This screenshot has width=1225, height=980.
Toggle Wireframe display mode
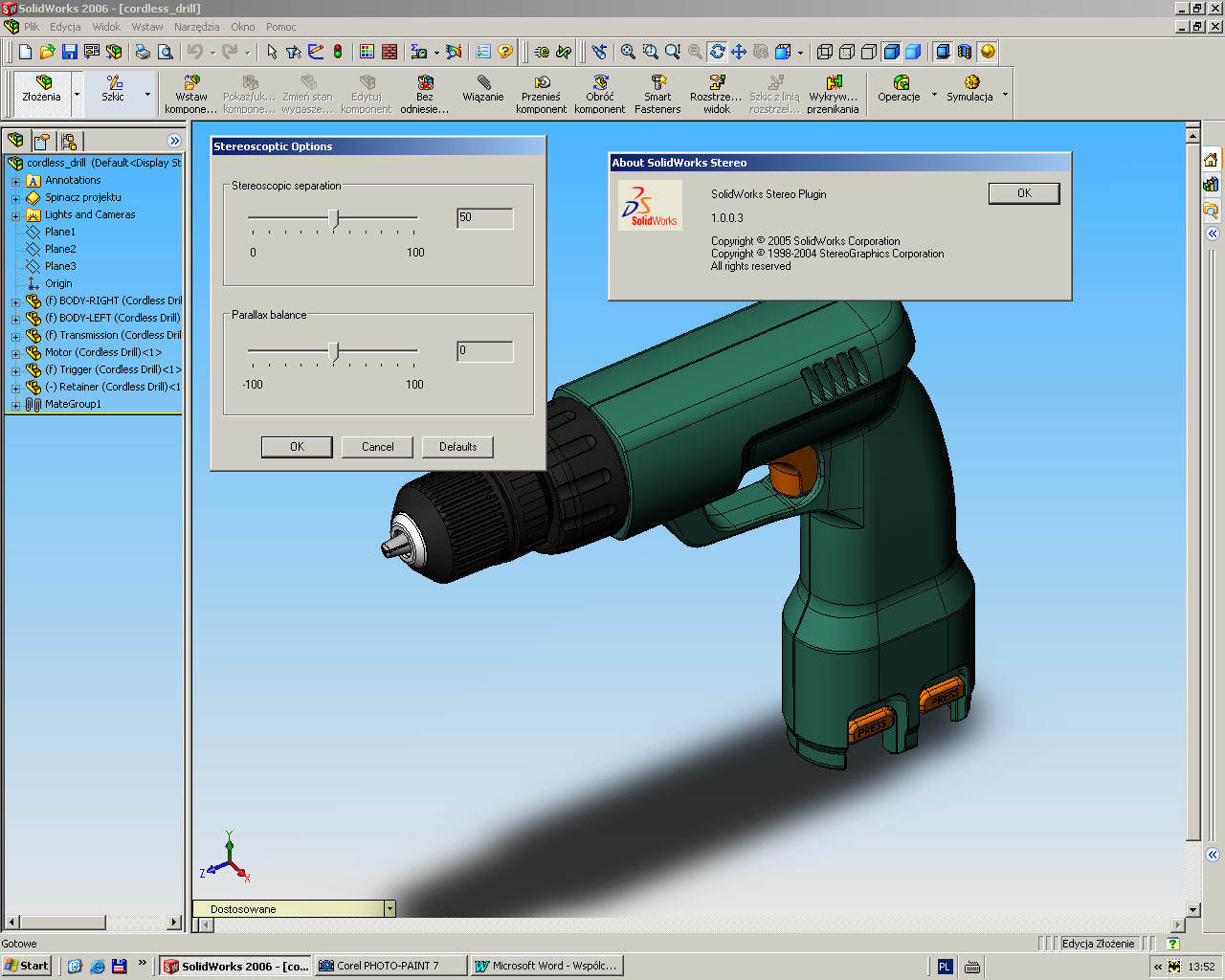tap(824, 52)
